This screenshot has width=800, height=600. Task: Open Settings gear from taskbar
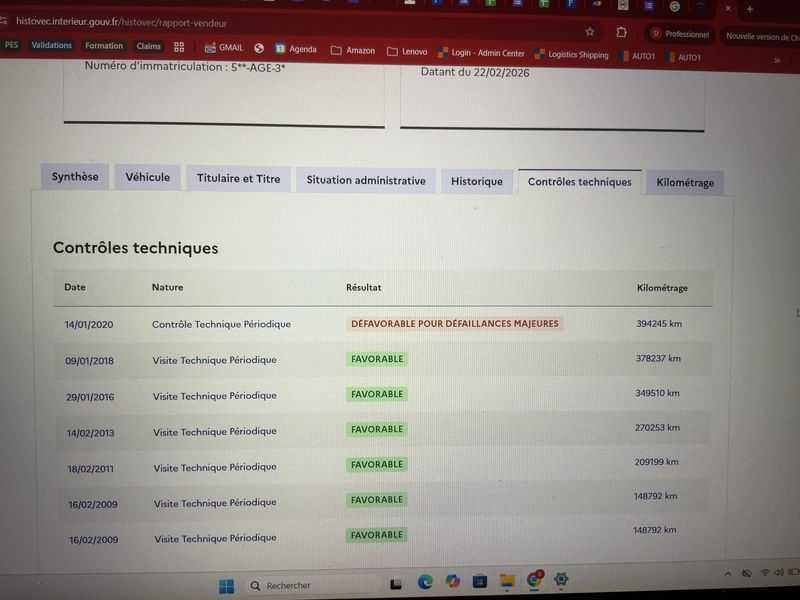(561, 579)
